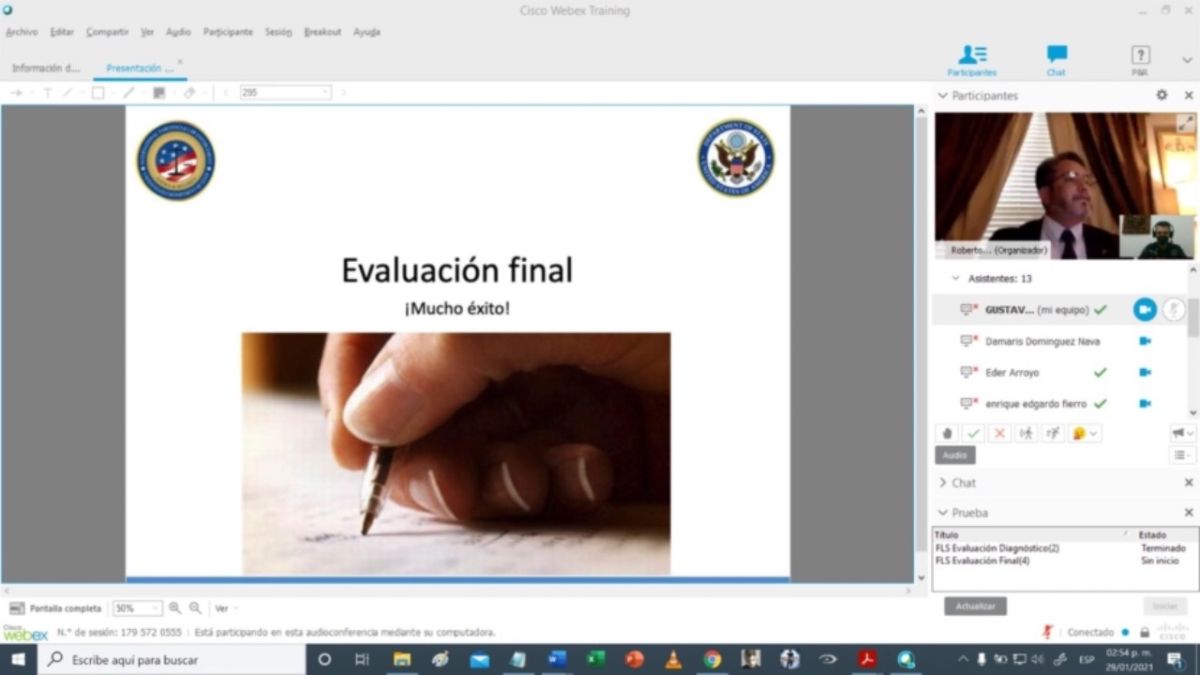The height and width of the screenshot is (675, 1200).
Task: Click the Actualizar button
Action: (x=975, y=606)
